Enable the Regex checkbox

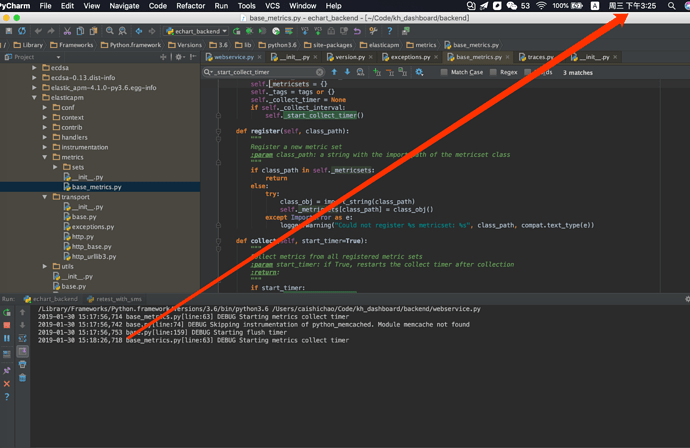coord(493,72)
